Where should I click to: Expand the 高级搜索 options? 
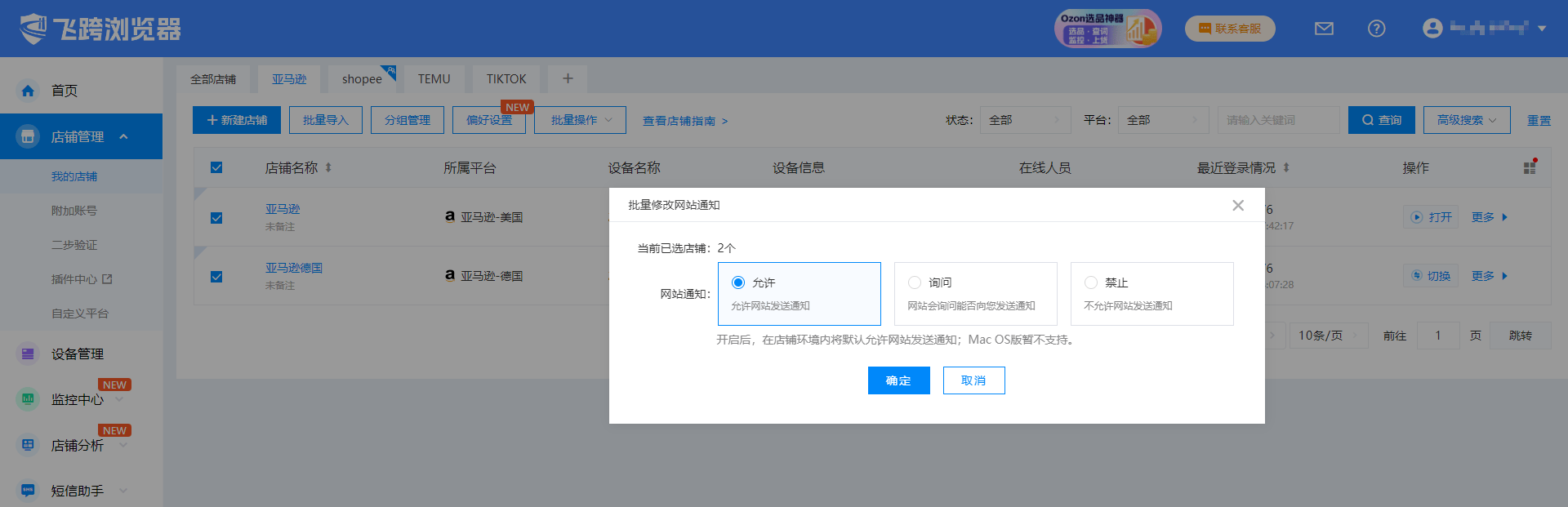tap(1466, 120)
